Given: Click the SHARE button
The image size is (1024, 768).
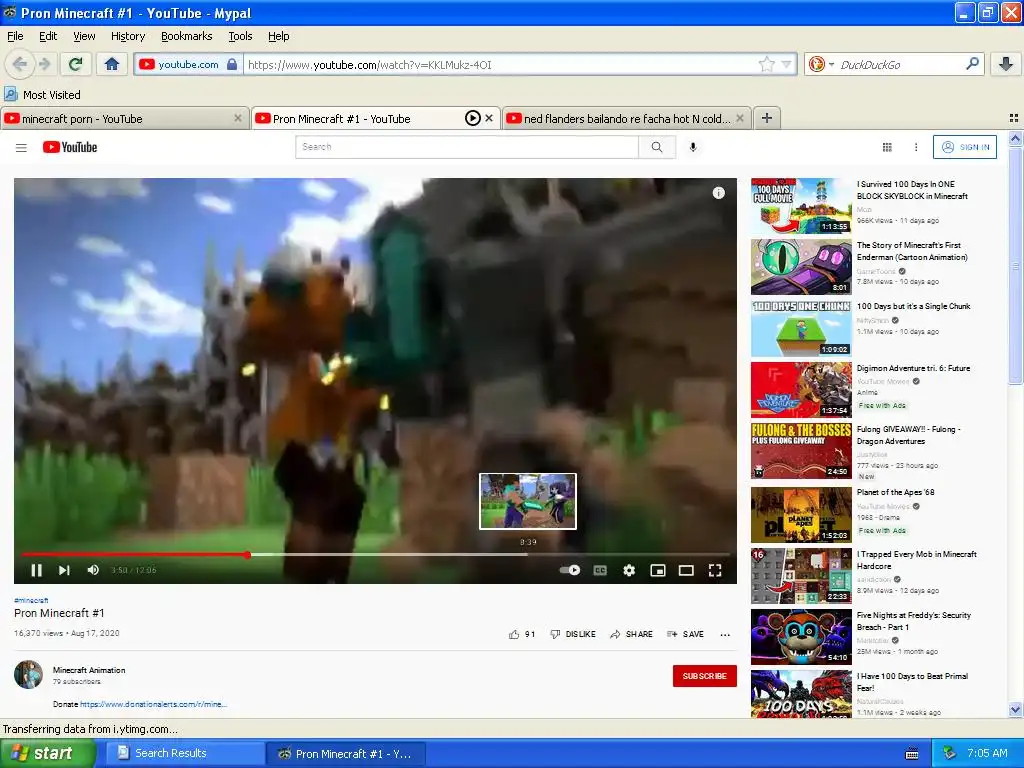Looking at the screenshot, I should pyautogui.click(x=631, y=634).
